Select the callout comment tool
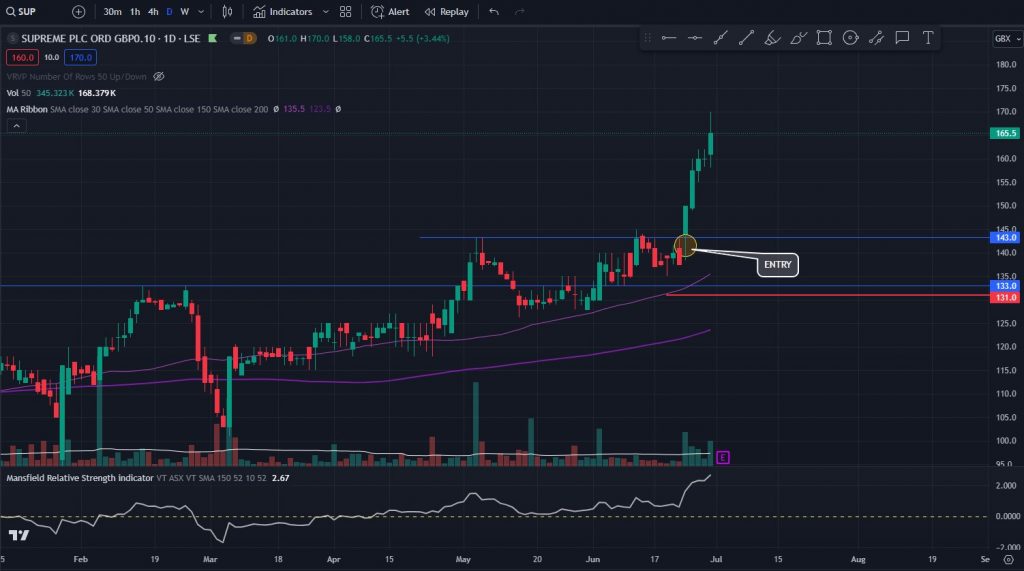The height and width of the screenshot is (571, 1024). click(902, 38)
